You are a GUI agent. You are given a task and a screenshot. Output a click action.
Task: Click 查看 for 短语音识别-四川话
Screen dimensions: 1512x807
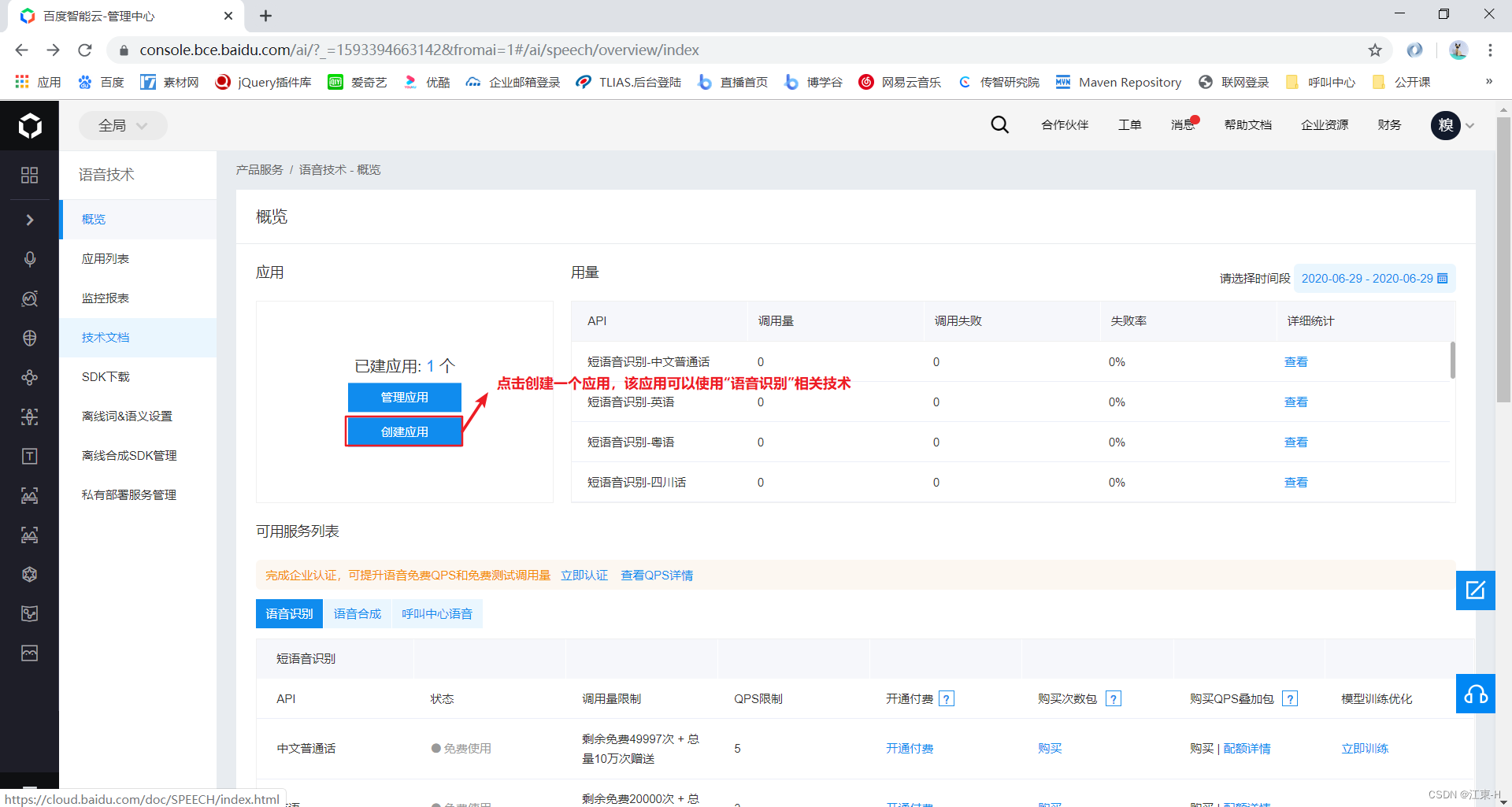tap(1296, 483)
